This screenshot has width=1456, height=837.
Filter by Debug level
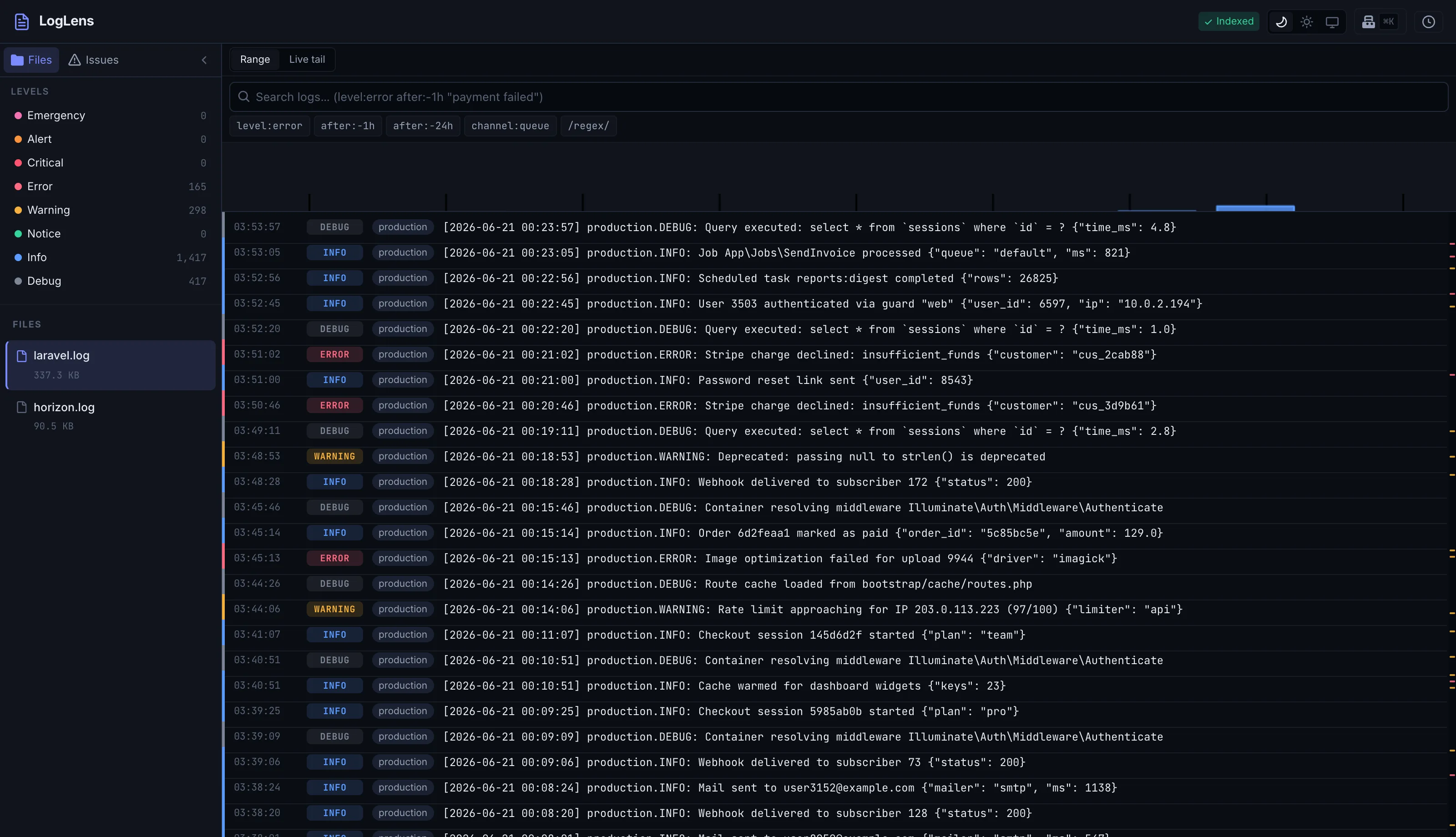tap(111, 281)
